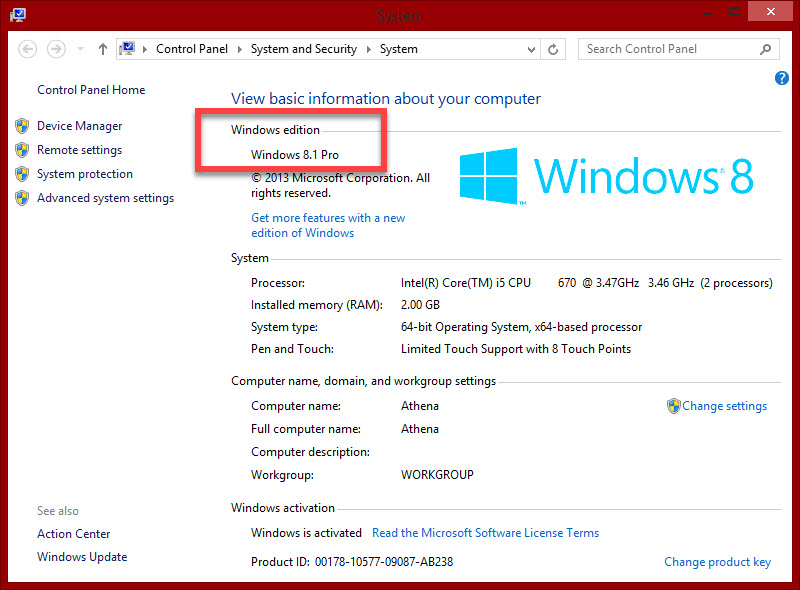Go back with the Back arrow button
This screenshot has width=800, height=590.
point(28,50)
